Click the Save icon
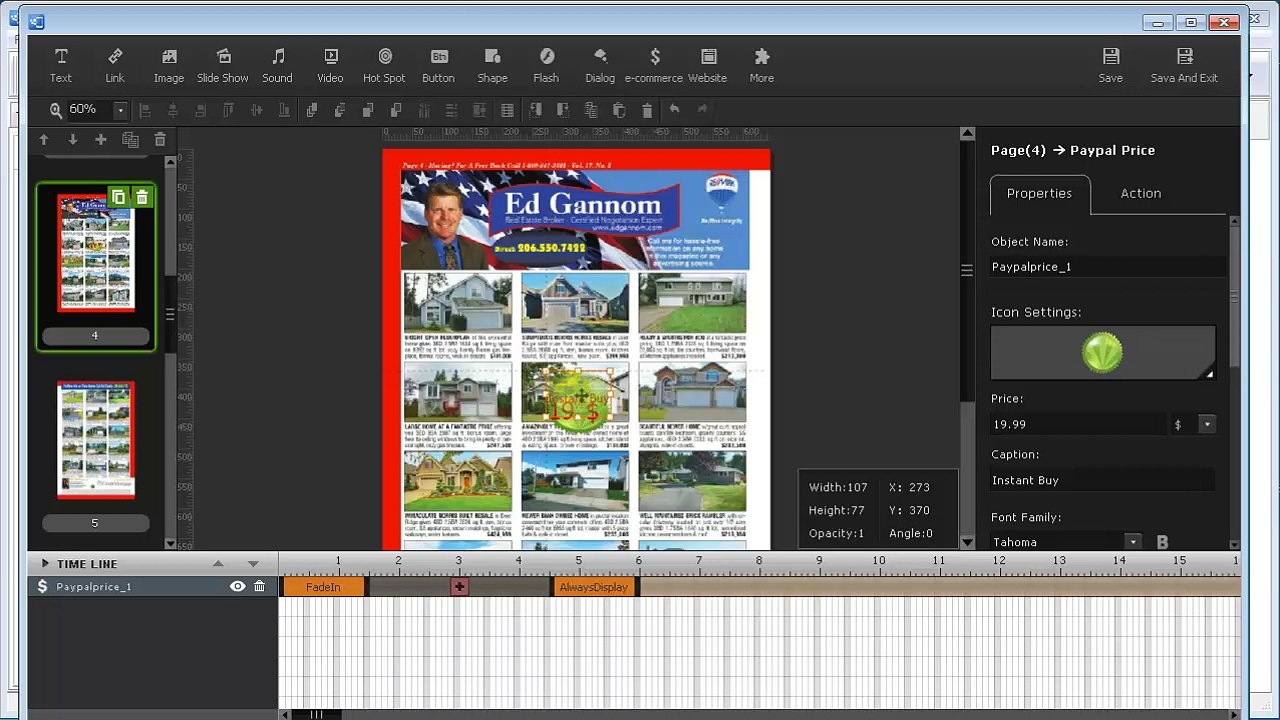 point(1111,65)
